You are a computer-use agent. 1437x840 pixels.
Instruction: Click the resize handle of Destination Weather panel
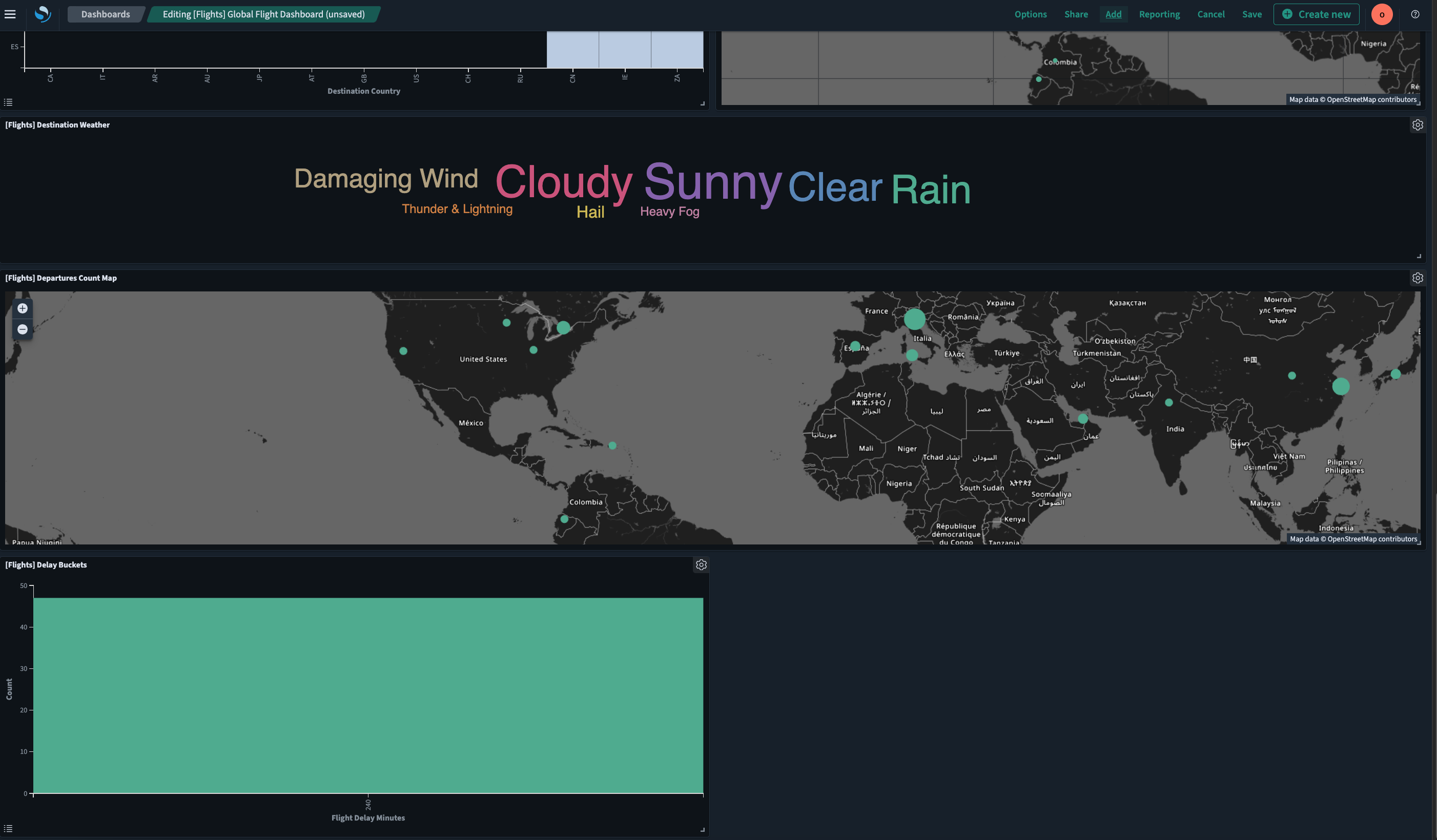pos(1420,257)
